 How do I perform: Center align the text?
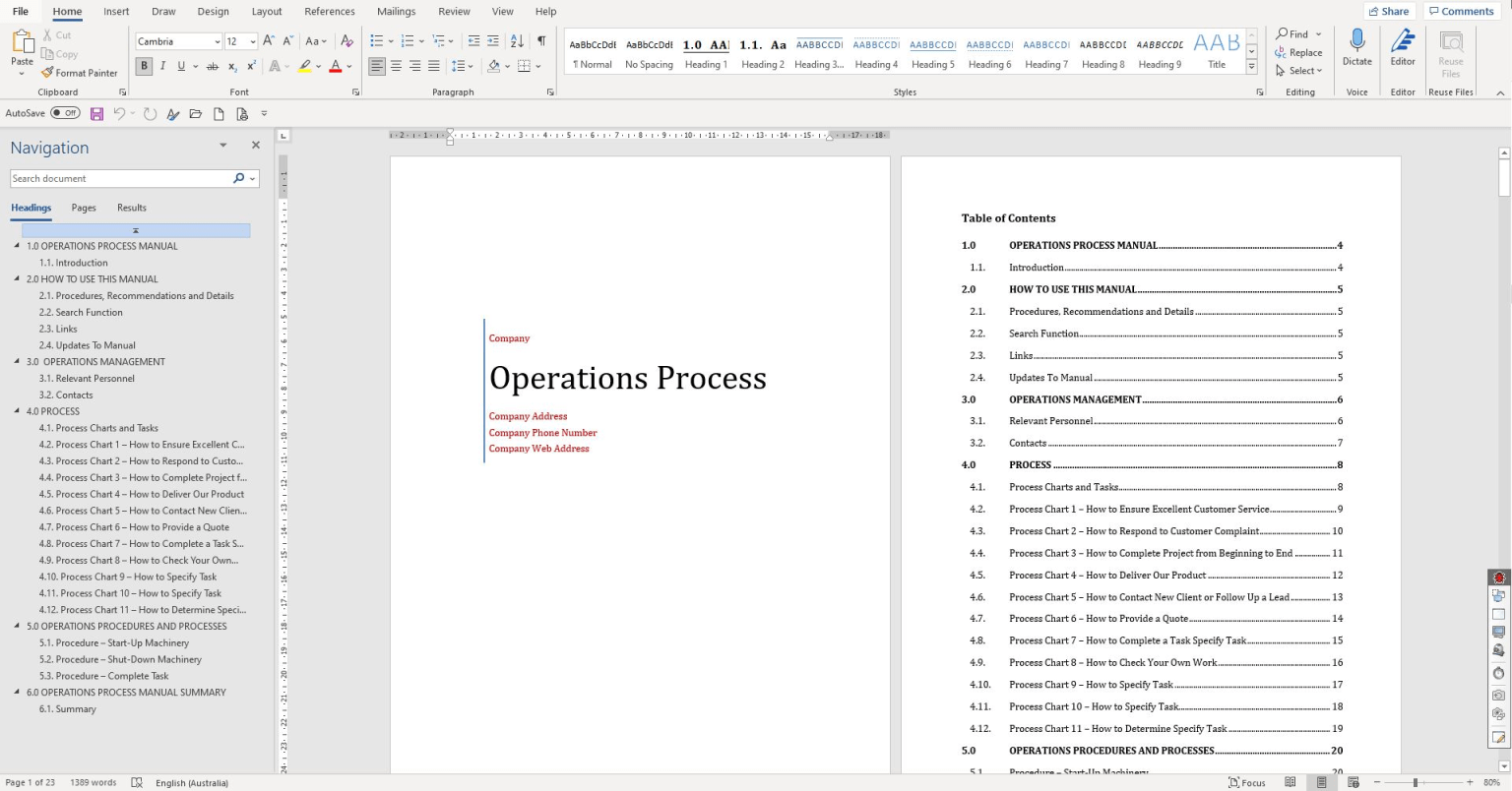coord(396,66)
